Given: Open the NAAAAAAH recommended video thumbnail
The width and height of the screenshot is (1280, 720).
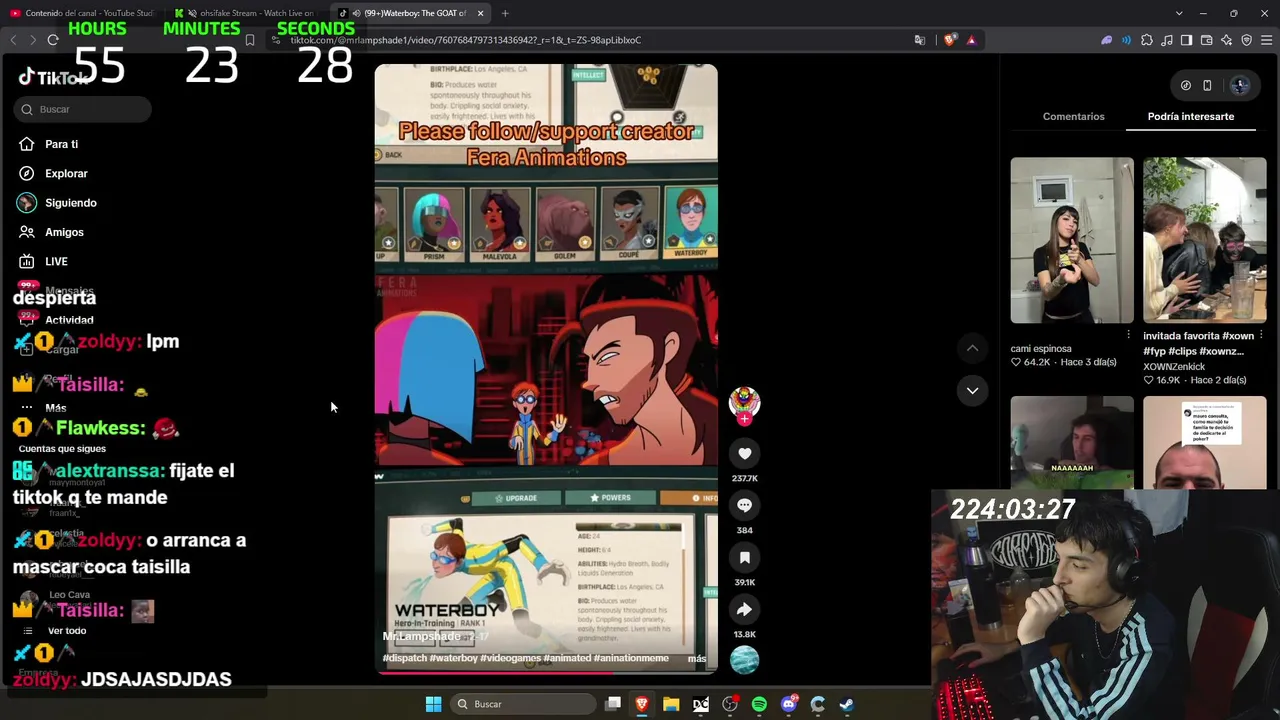Looking at the screenshot, I should coord(1072,443).
